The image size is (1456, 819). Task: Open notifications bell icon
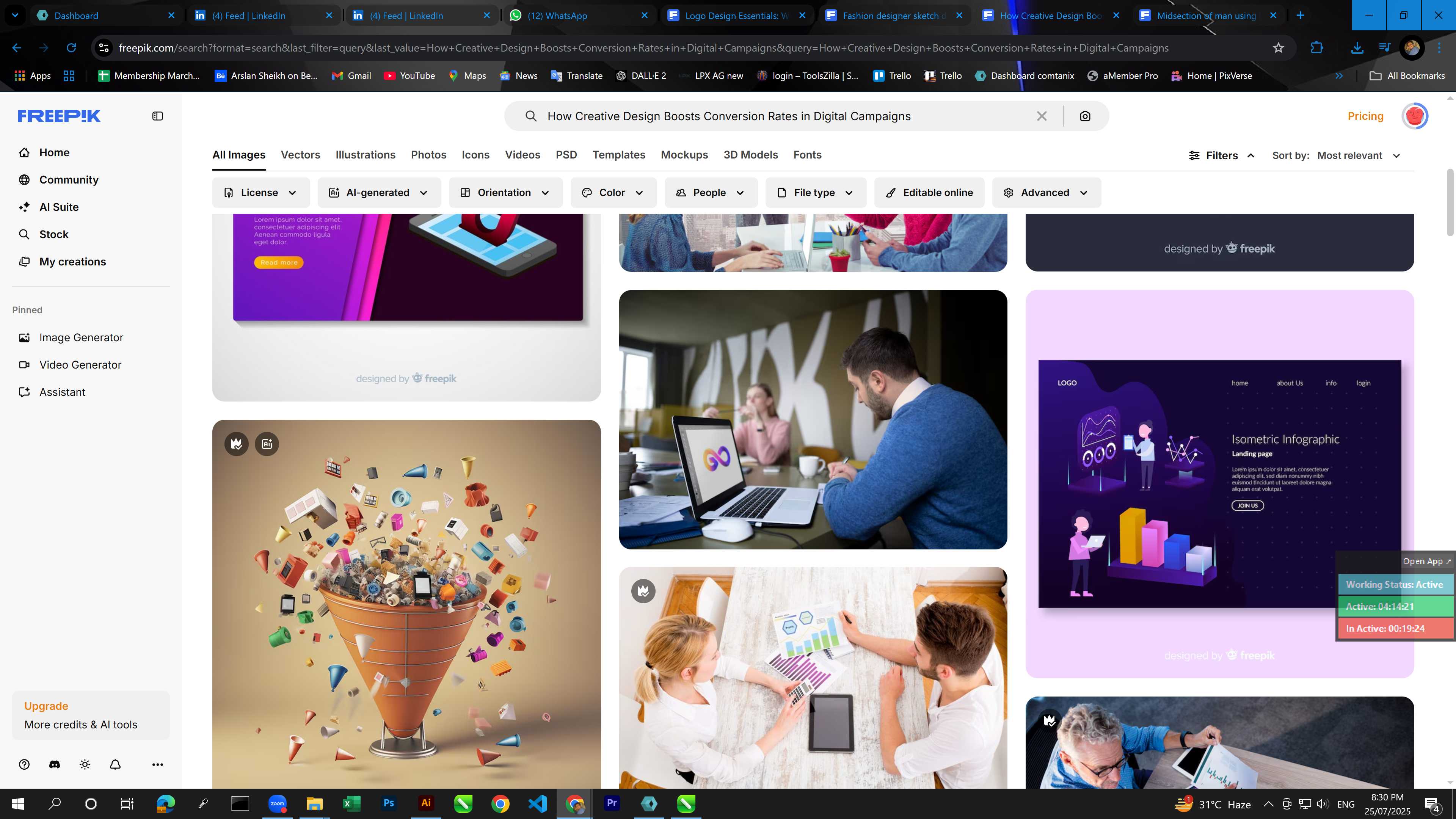tap(115, 765)
